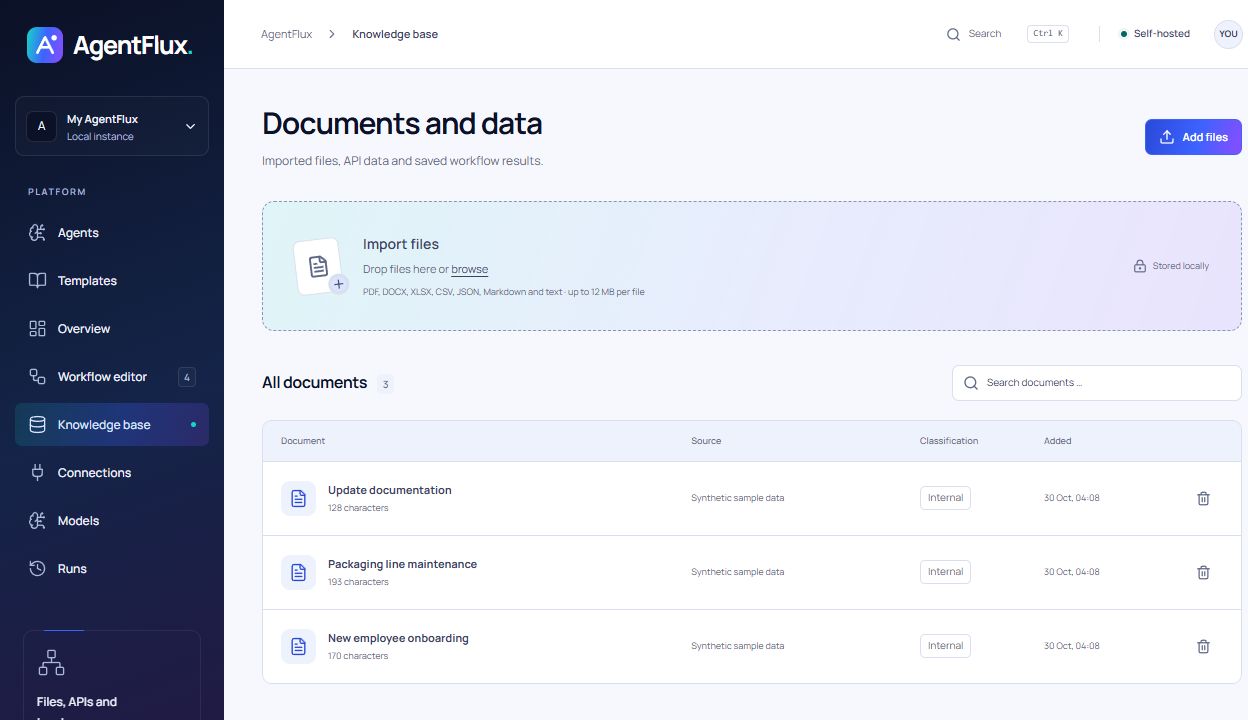Click the New employee onboarding file icon
This screenshot has width=1248, height=720.
[x=298, y=646]
